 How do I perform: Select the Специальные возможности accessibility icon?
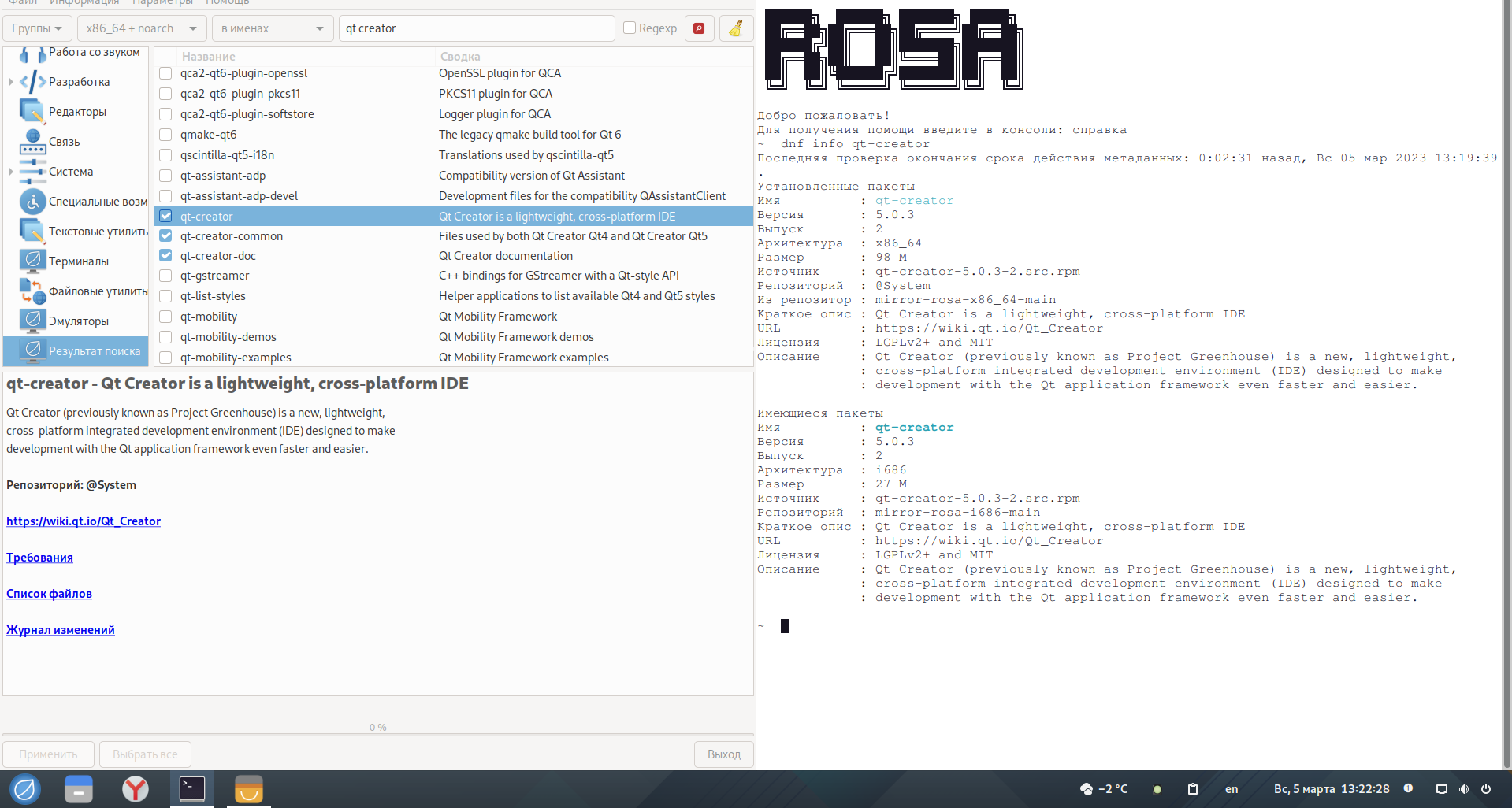point(32,202)
